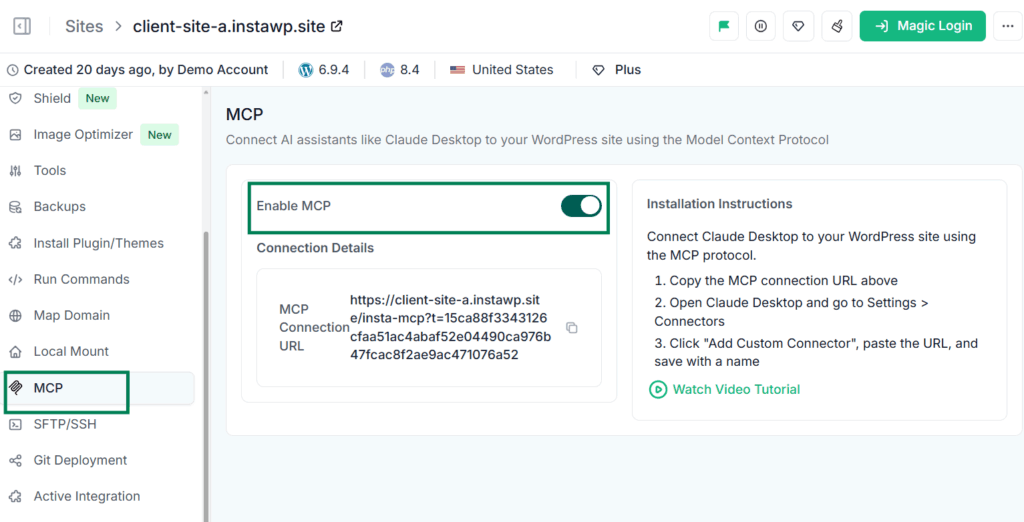The image size is (1024, 522).
Task: Open the three-dot more options menu
Action: (x=1008, y=26)
